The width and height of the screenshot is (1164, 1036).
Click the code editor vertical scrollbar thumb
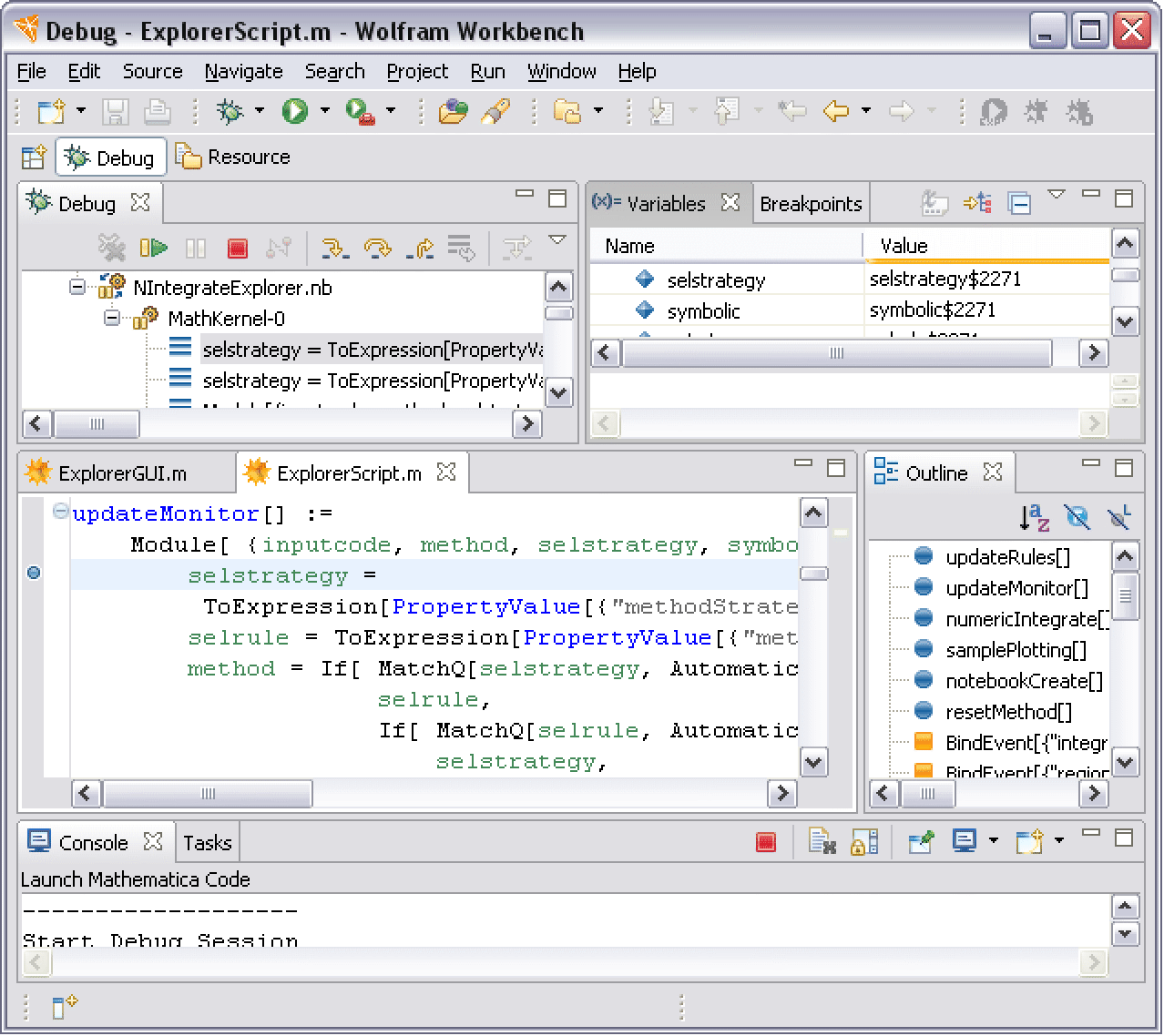pos(813,574)
